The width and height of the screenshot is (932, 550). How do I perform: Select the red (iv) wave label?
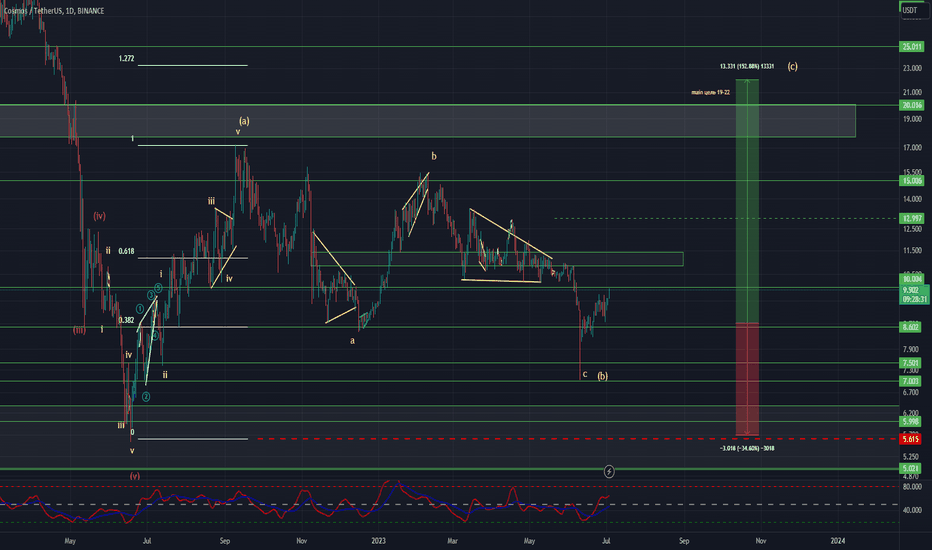pos(99,216)
